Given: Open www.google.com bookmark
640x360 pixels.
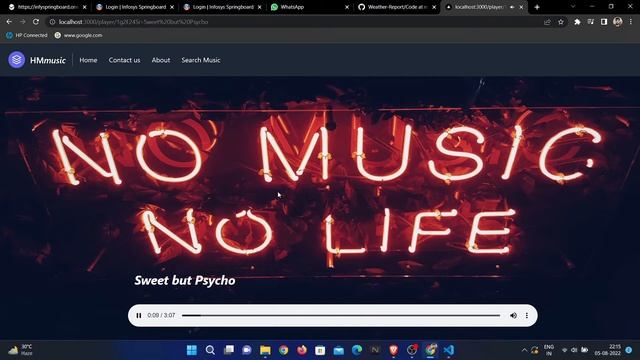Looking at the screenshot, I should pyautogui.click(x=78, y=36).
